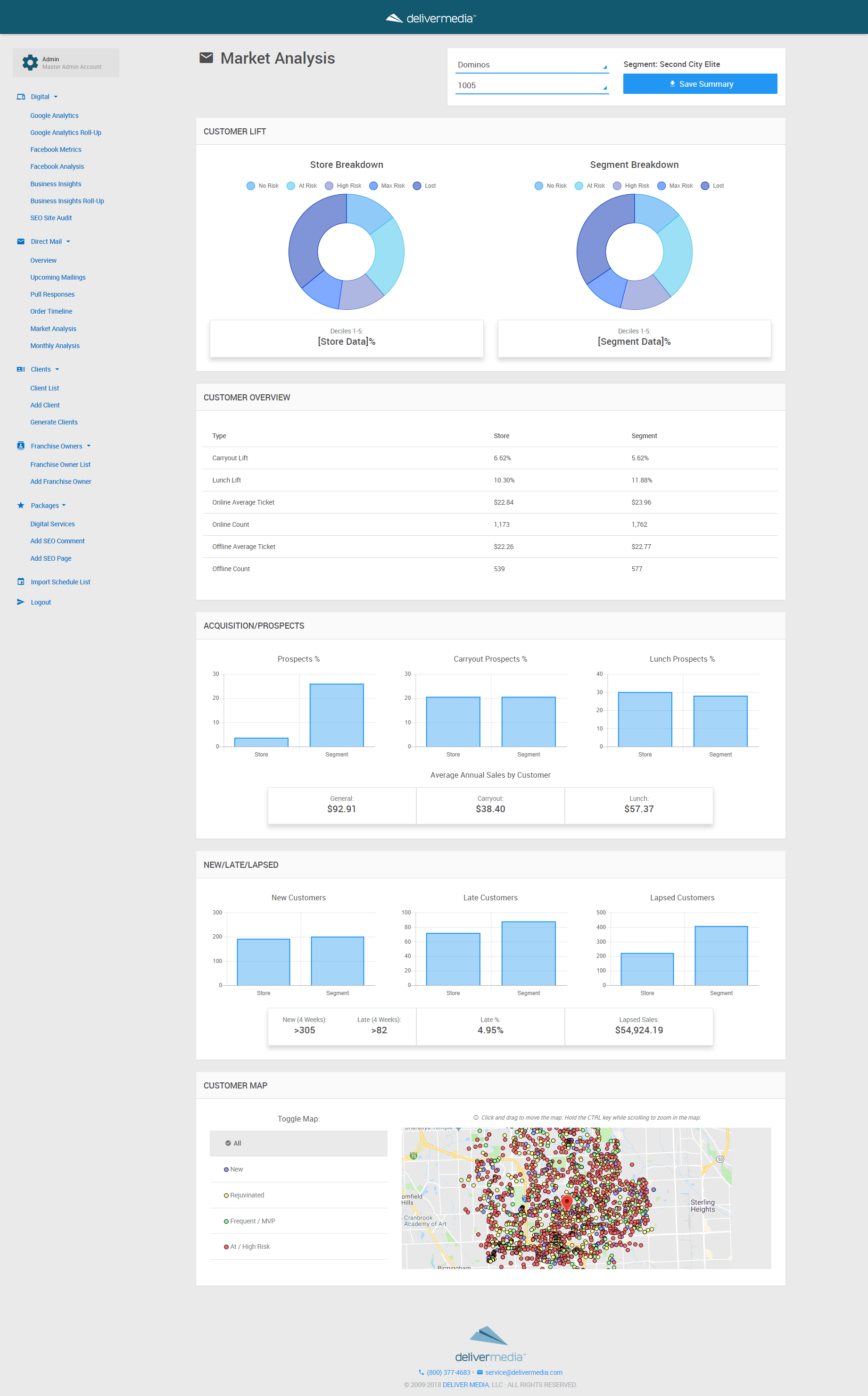Click Lost legend swatch in Store Breakdown
Image resolution: width=868 pixels, height=1396 pixels.
coord(417,186)
